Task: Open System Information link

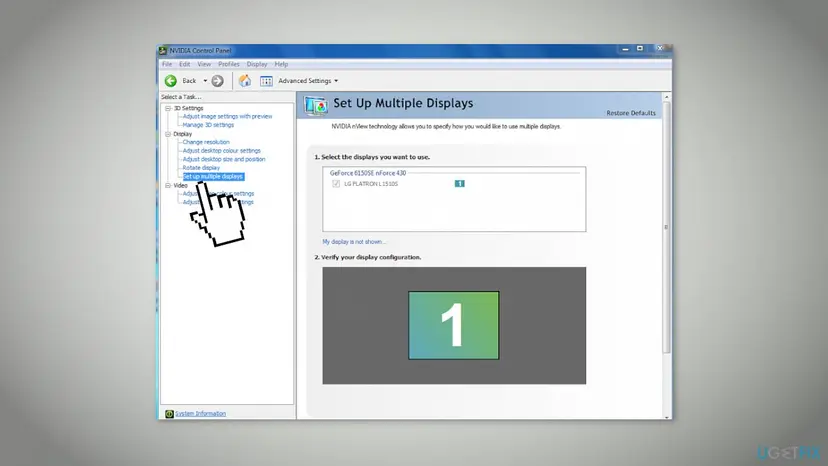Action: point(200,414)
